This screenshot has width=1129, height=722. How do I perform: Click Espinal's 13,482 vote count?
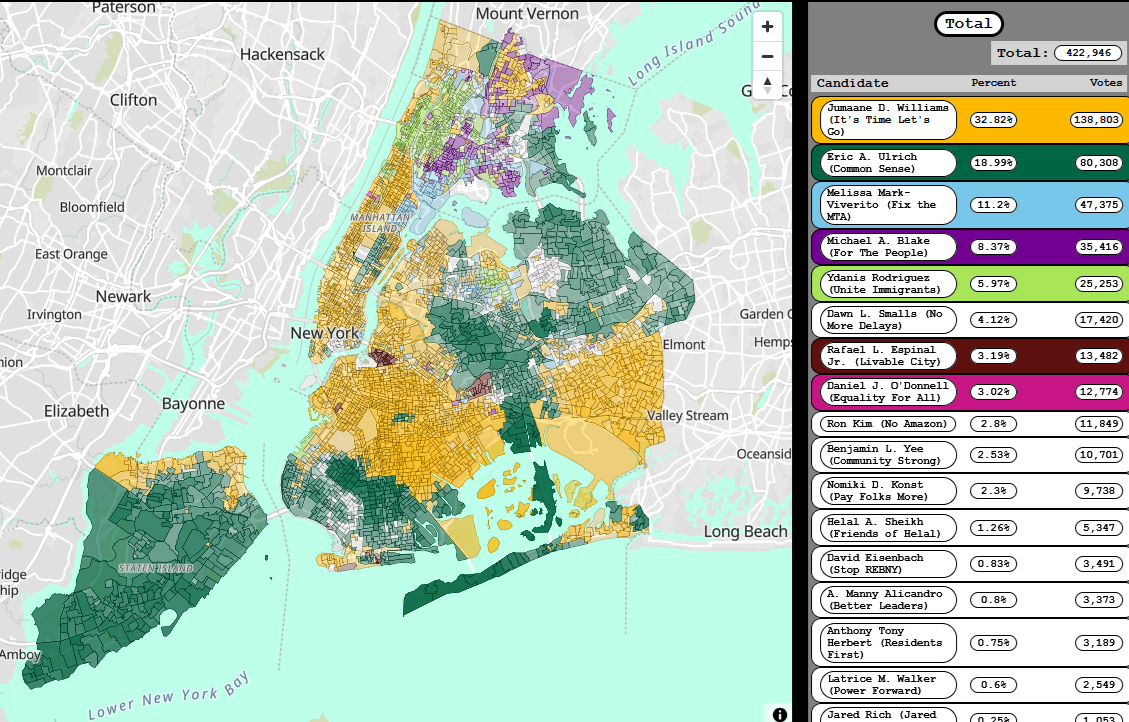coord(1099,356)
